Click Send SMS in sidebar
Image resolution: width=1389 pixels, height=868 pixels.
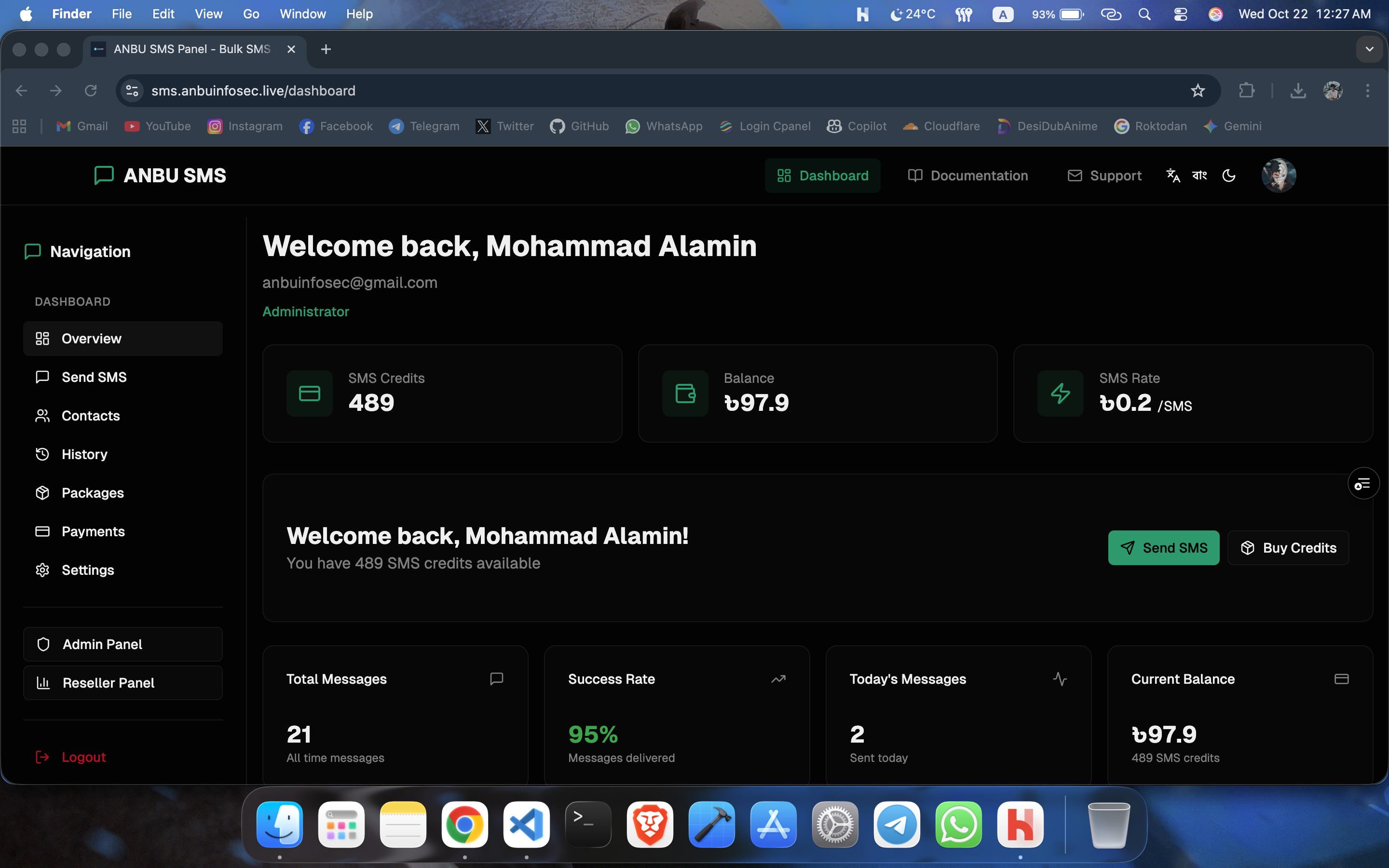pos(94,377)
